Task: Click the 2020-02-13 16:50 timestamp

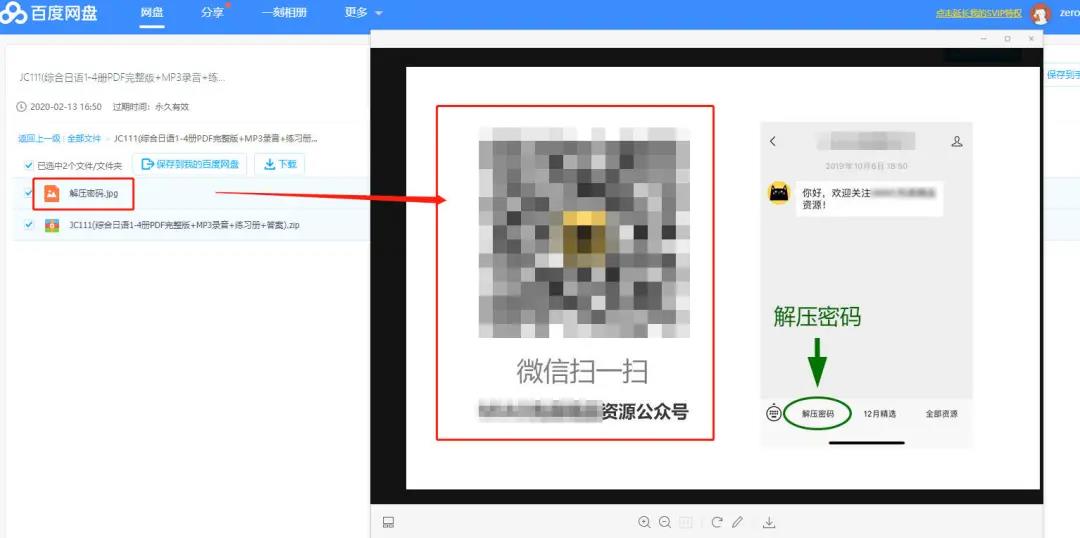Action: [66, 107]
